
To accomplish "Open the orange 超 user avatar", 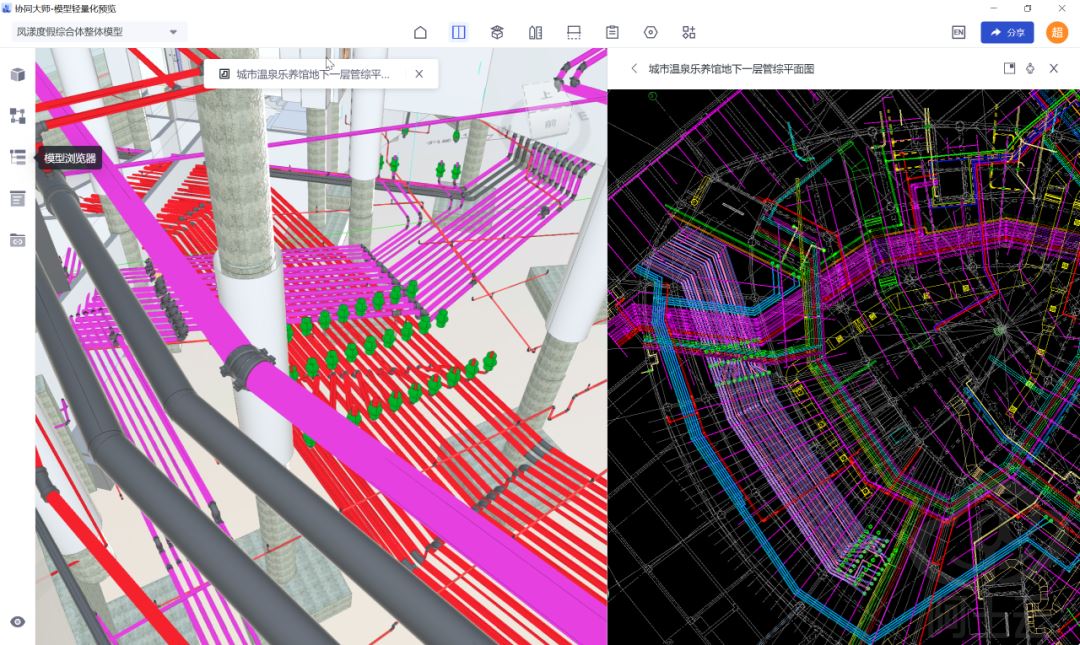I will click(1057, 32).
